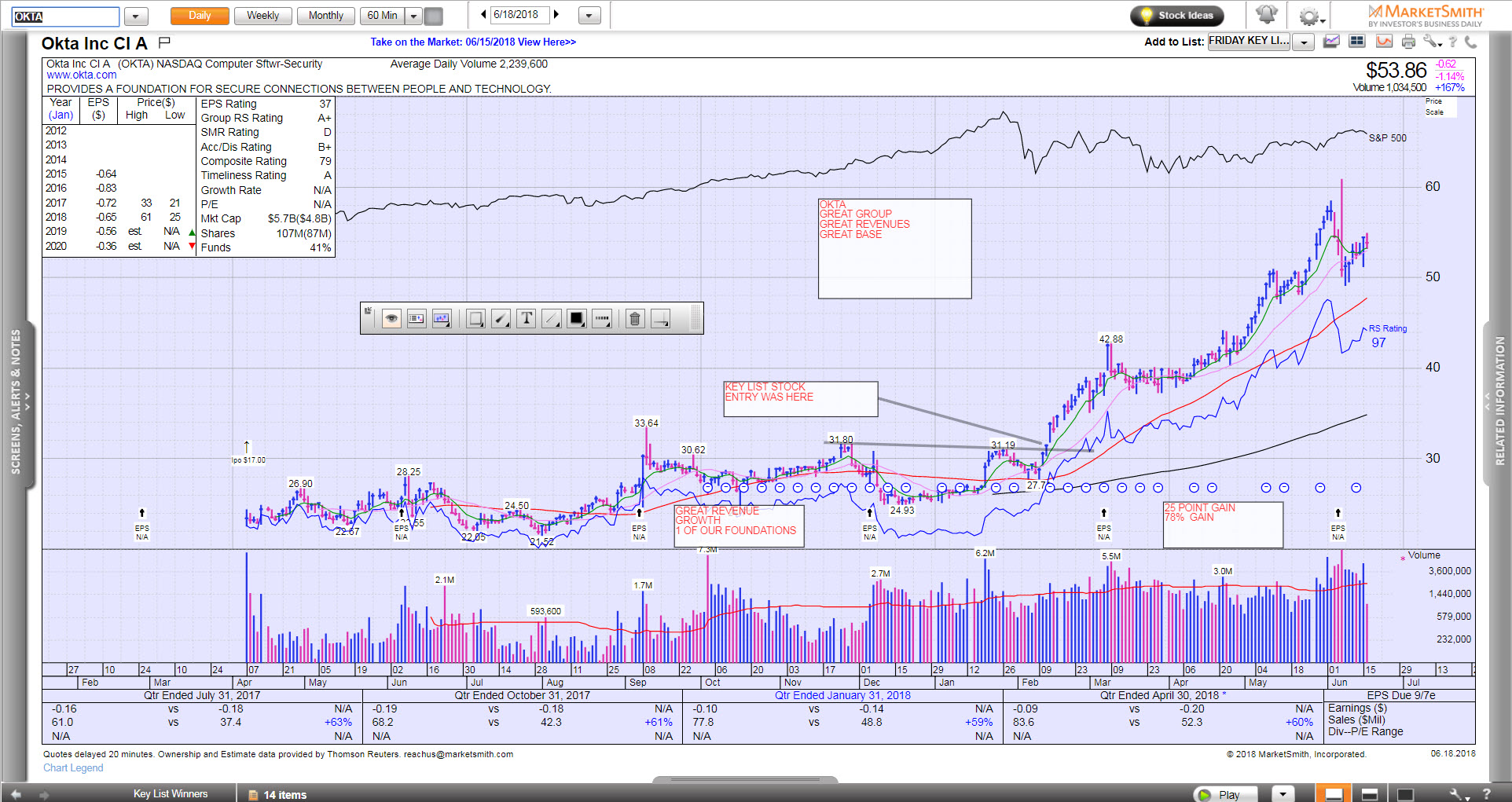This screenshot has height=802, width=1512.
Task: Open the Chart Legend link
Action: 73,768
